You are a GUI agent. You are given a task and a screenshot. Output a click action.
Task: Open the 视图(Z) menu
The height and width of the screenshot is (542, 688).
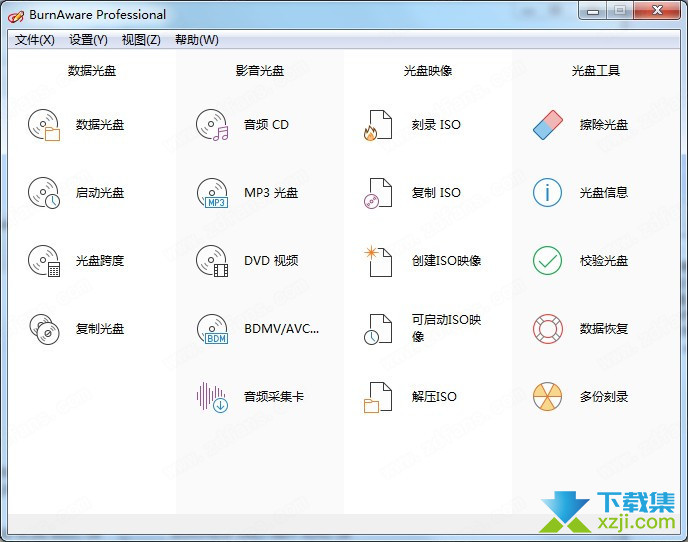141,40
